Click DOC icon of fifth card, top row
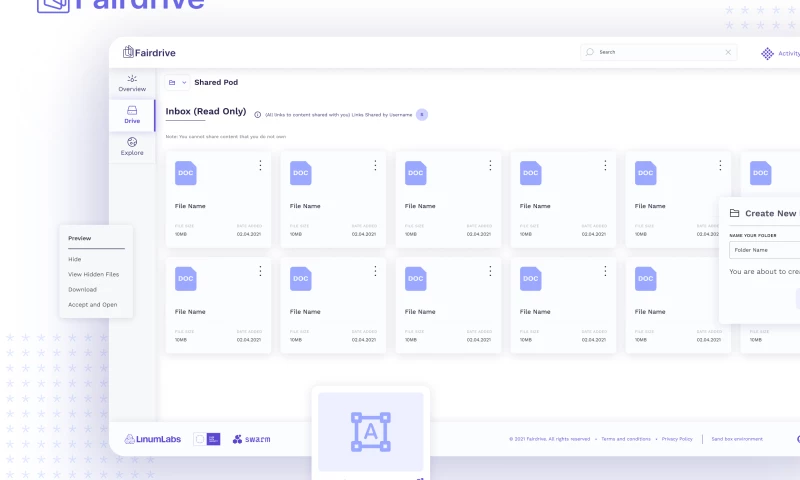The width and height of the screenshot is (800, 480). 645,173
